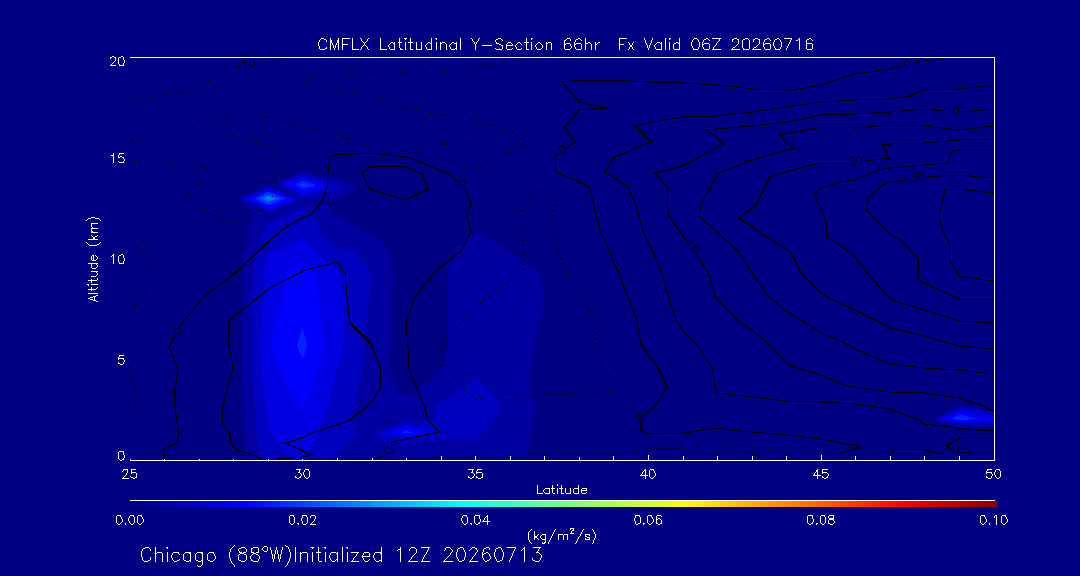Click the 0.10 maximum colorbar label
Viewport: 1080px width, 576px height.
pyautogui.click(x=993, y=520)
